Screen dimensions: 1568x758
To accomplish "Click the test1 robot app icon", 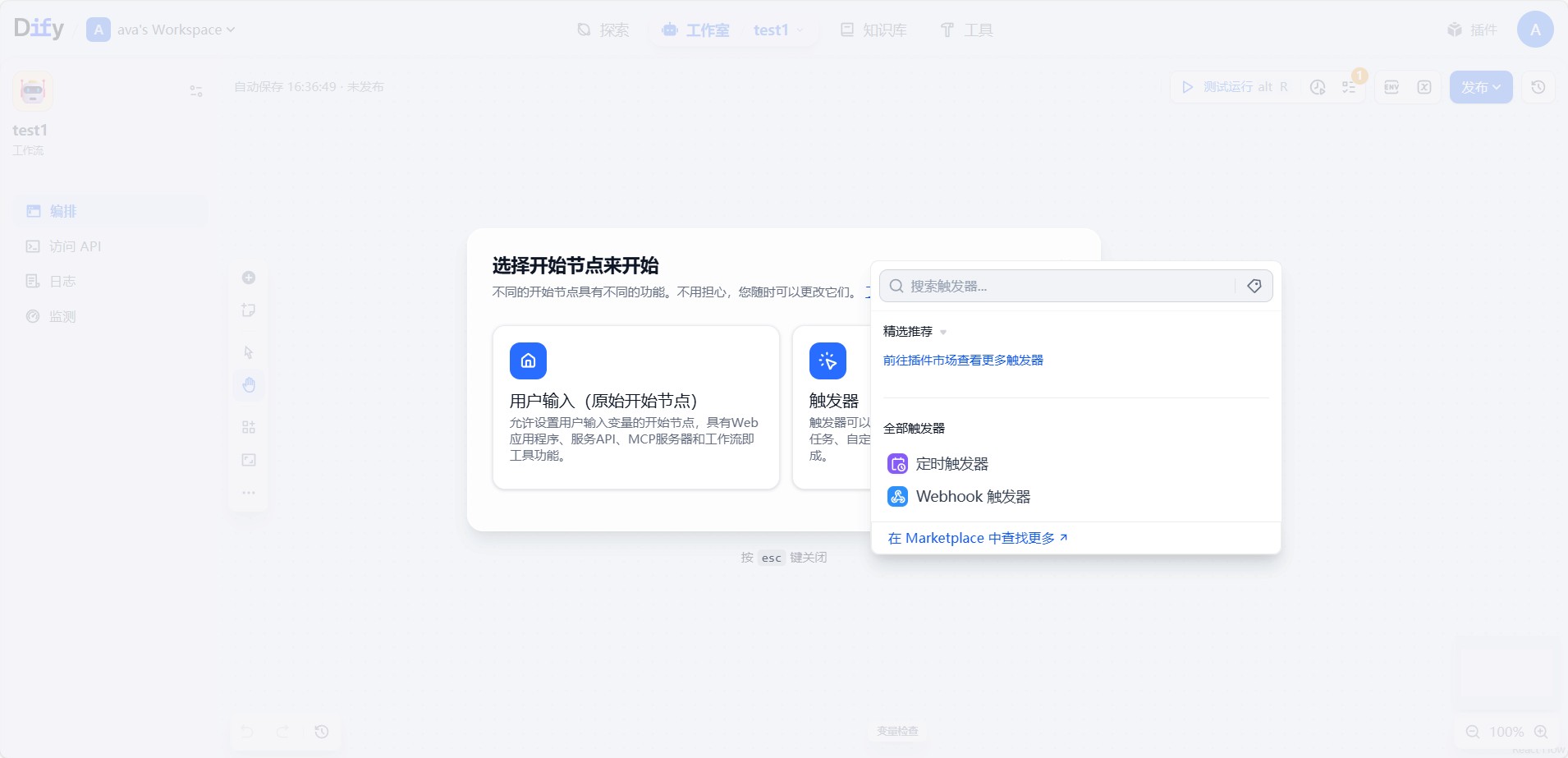I will pyautogui.click(x=33, y=90).
